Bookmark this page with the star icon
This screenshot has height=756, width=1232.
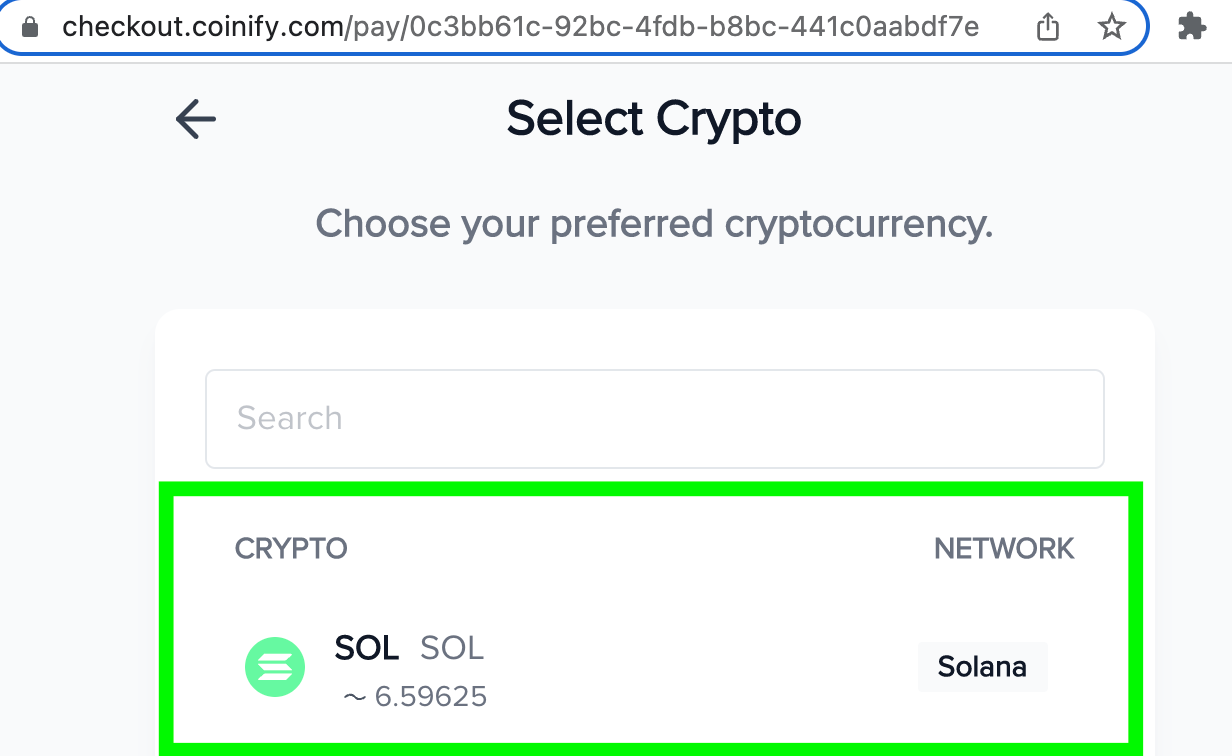click(1112, 27)
